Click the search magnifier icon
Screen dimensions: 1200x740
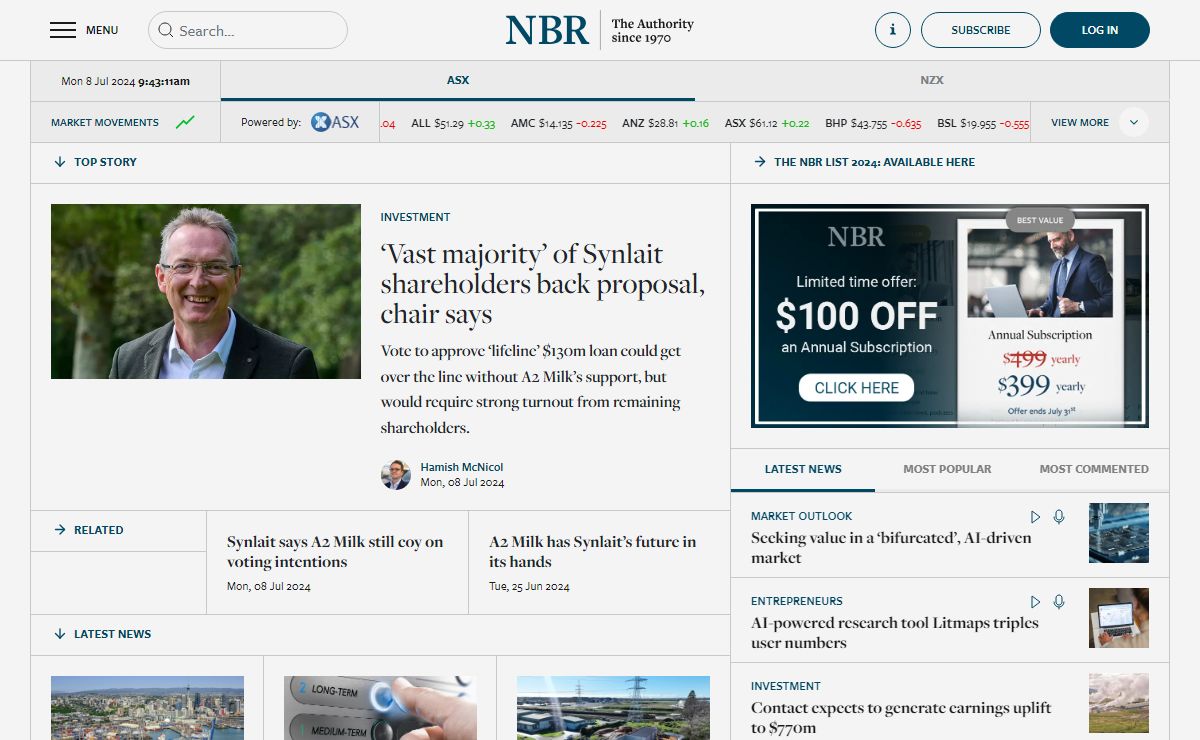pos(165,30)
